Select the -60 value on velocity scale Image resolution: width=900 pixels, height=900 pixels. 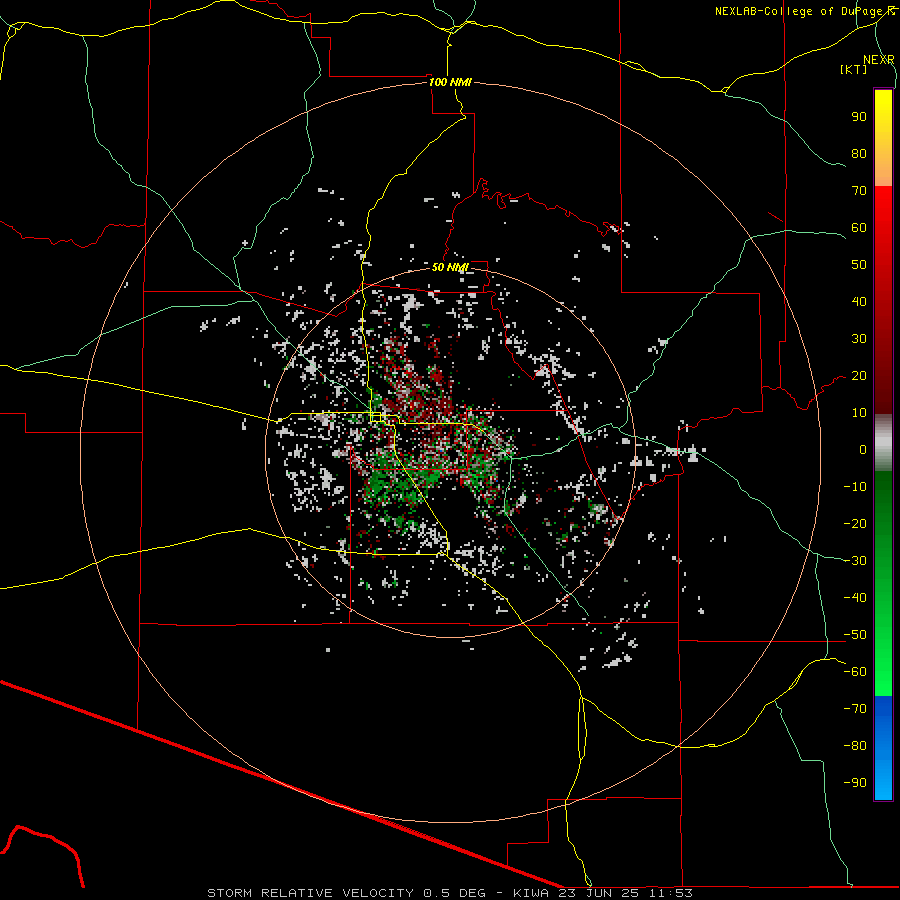click(x=855, y=672)
